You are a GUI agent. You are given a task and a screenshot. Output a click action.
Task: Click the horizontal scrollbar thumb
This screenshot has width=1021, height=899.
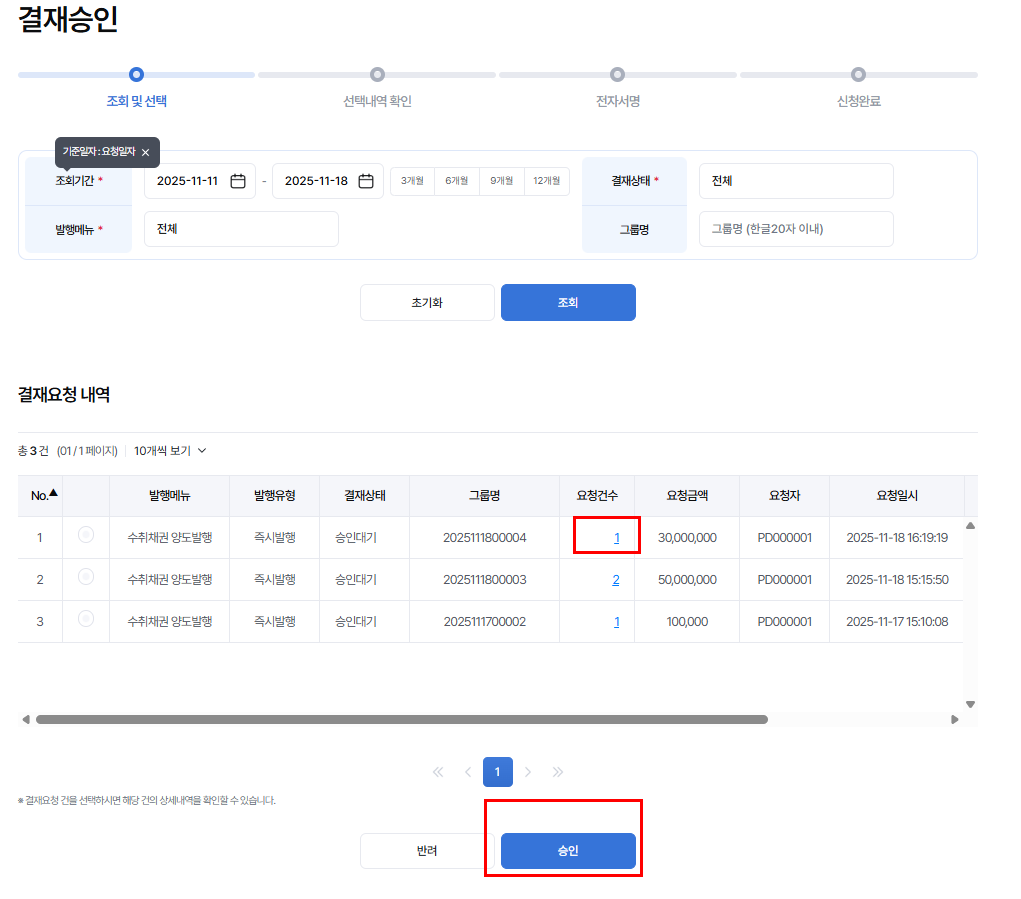point(402,719)
